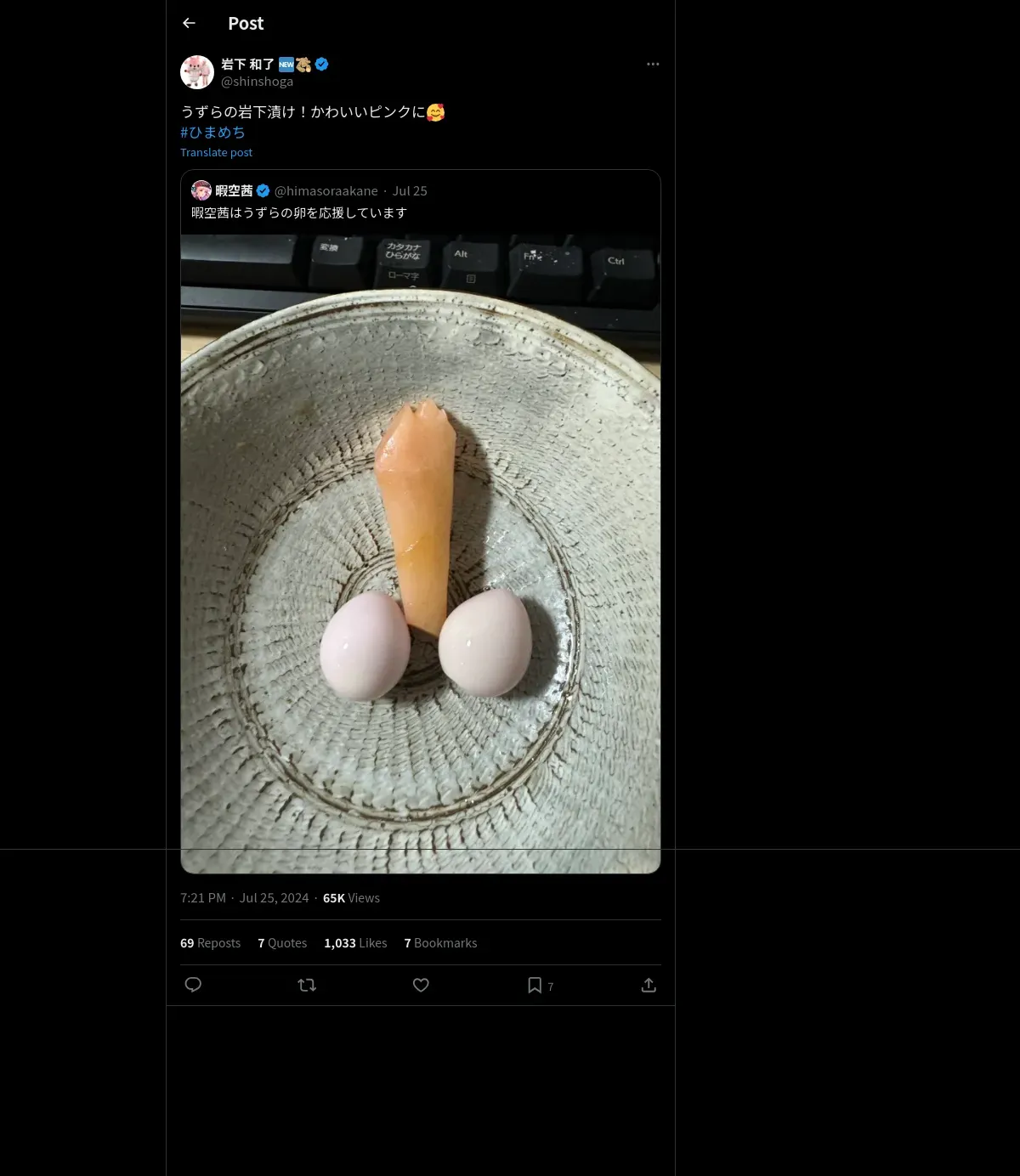The image size is (1020, 1176).
Task: Click the repost arrows icon
Action: pyautogui.click(x=307, y=985)
